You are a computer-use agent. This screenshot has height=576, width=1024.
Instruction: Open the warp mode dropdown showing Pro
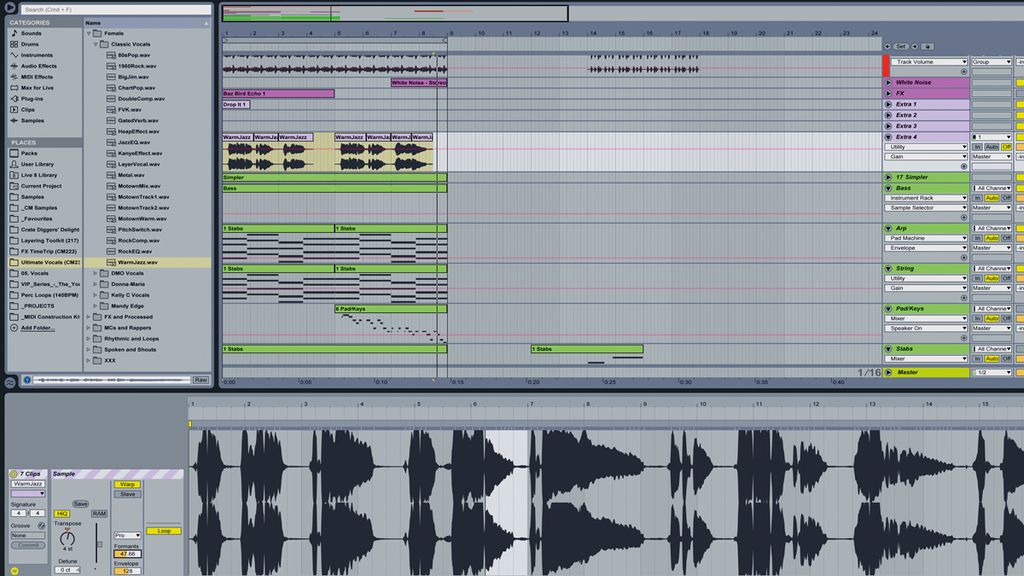(x=127, y=536)
